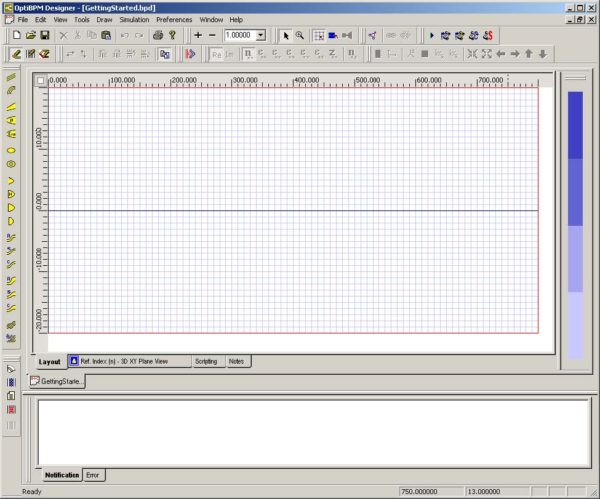Click the 1.00000 zoom value field
This screenshot has height=499, width=600.
click(x=240, y=35)
